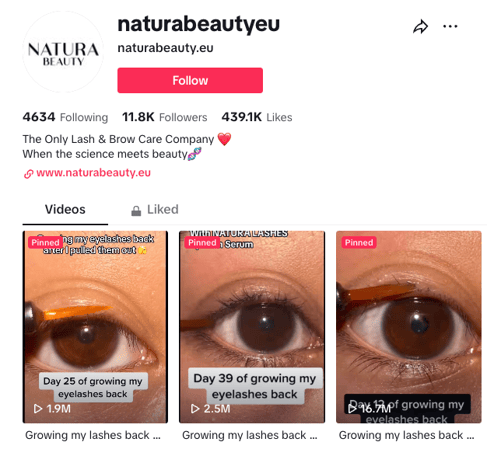
Task: Follow the naturabeautyeu account
Action: pos(190,80)
